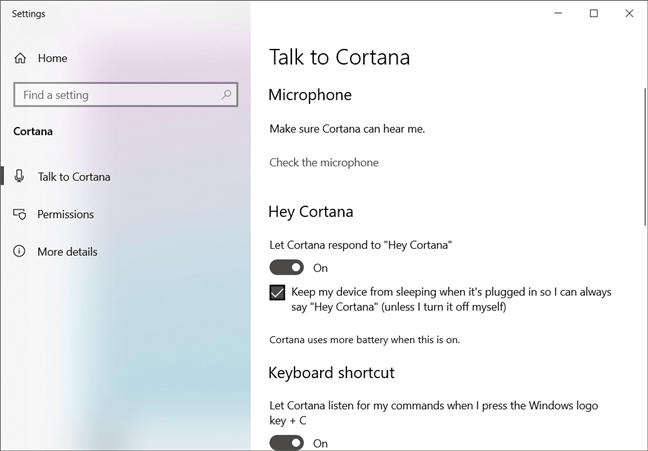
Task: Open More details section
Action: tap(67, 252)
